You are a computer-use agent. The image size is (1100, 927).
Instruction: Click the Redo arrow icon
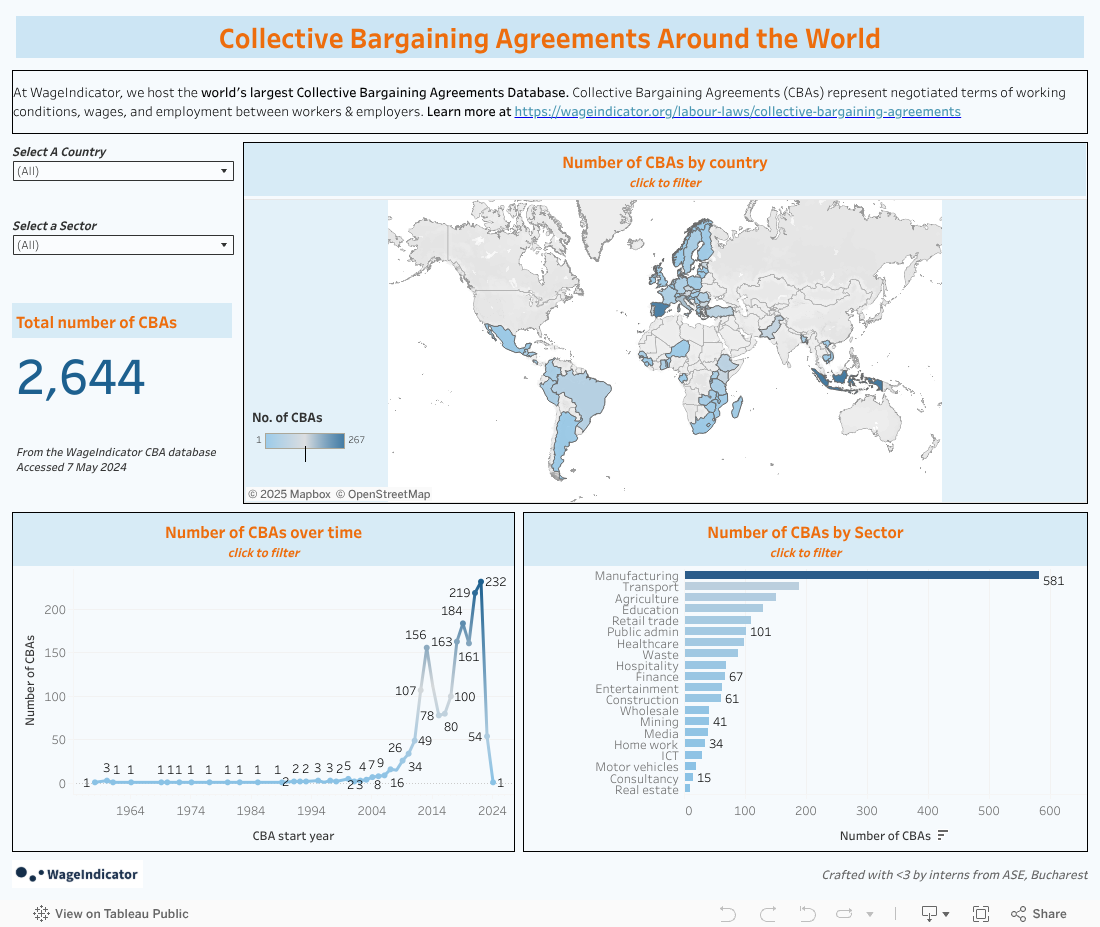tap(768, 913)
